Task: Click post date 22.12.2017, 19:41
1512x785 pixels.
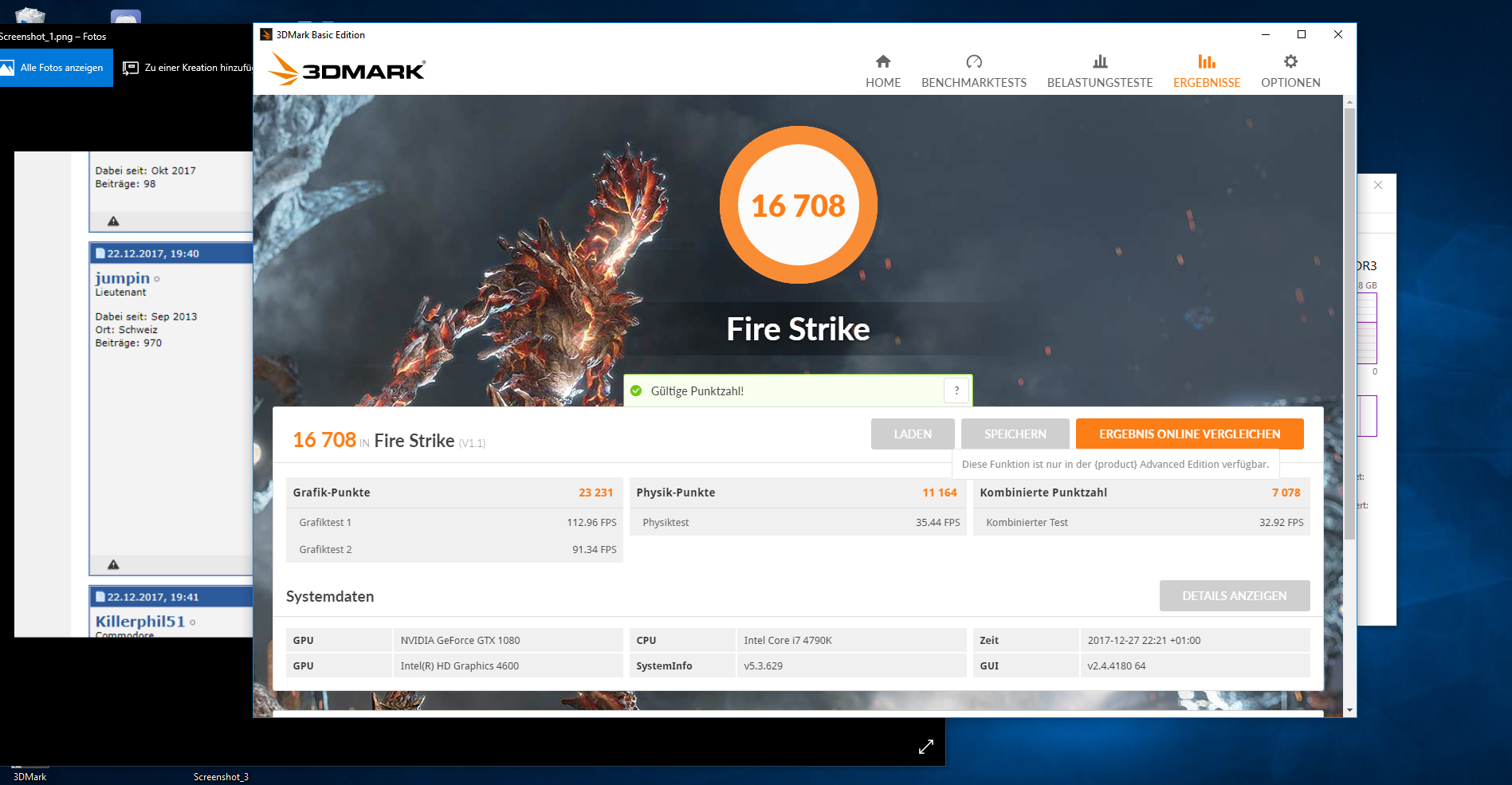Action: (153, 597)
